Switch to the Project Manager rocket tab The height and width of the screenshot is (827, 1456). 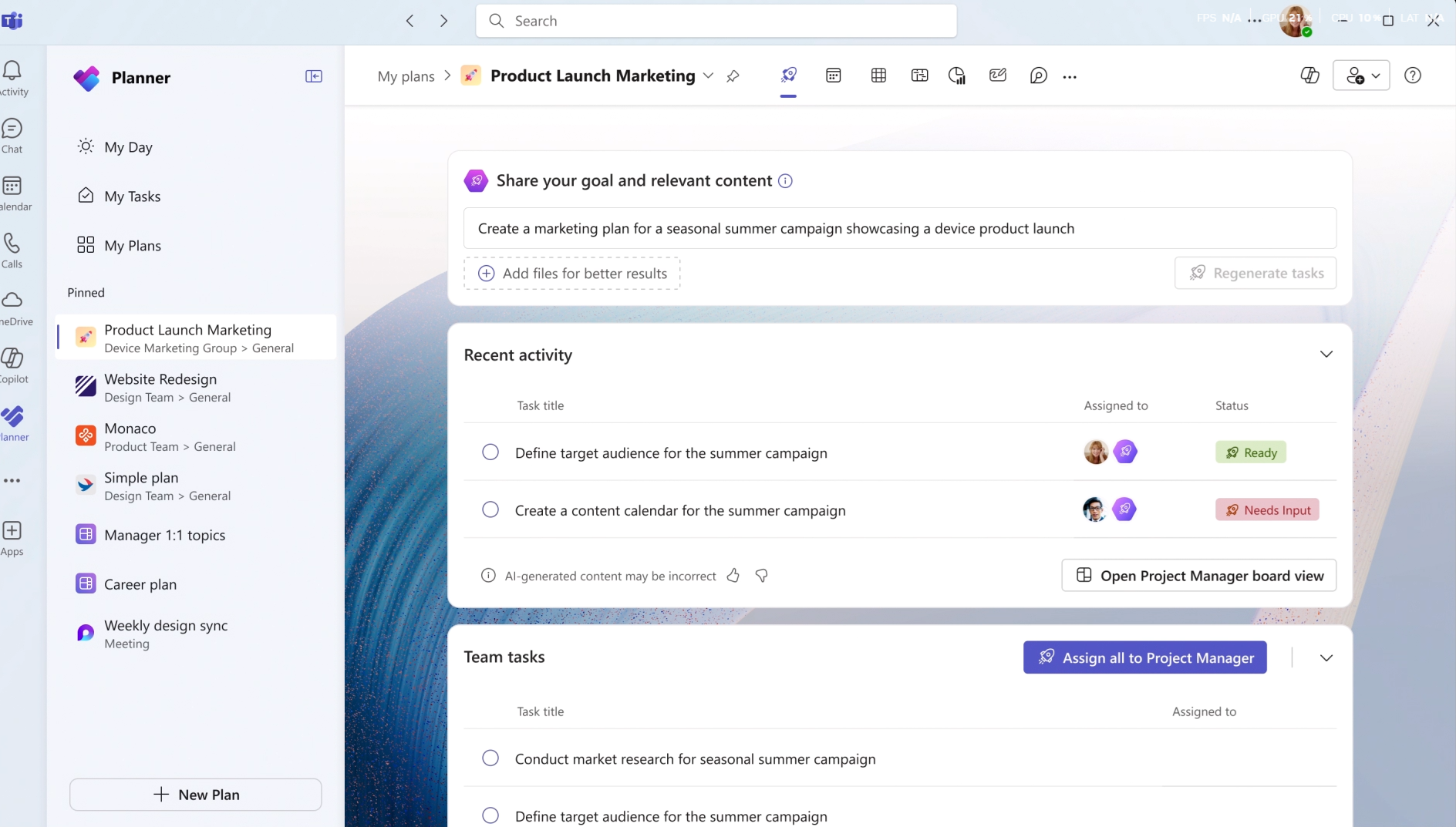point(788,76)
